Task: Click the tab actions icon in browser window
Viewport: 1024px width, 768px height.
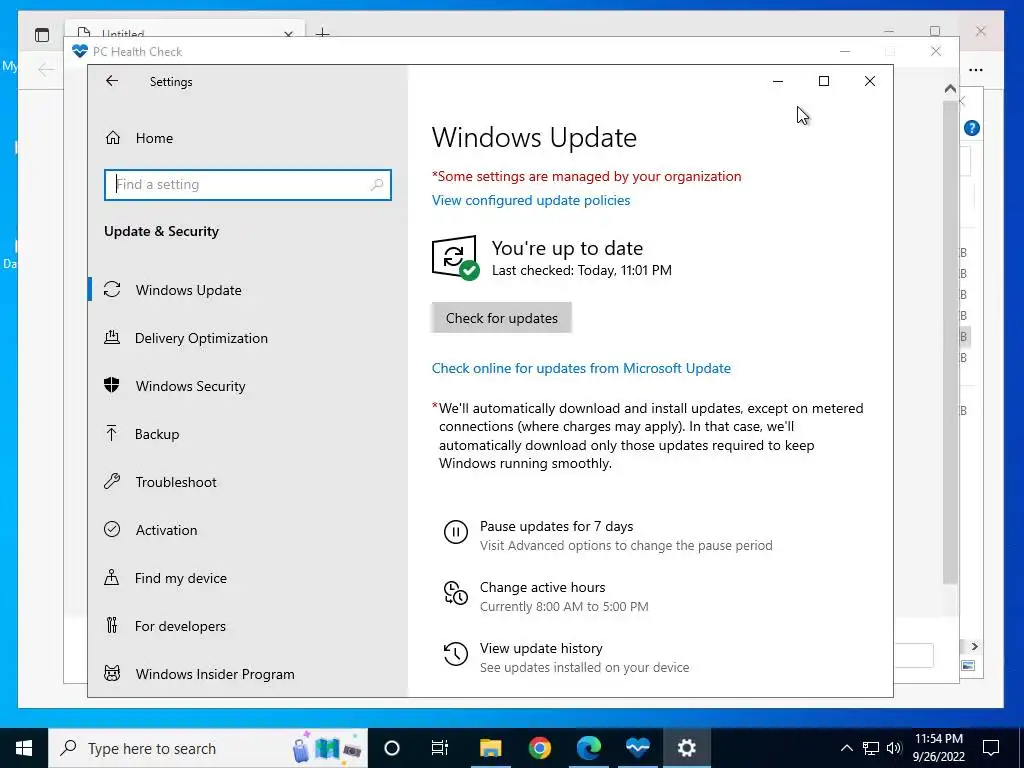Action: pyautogui.click(x=42, y=35)
